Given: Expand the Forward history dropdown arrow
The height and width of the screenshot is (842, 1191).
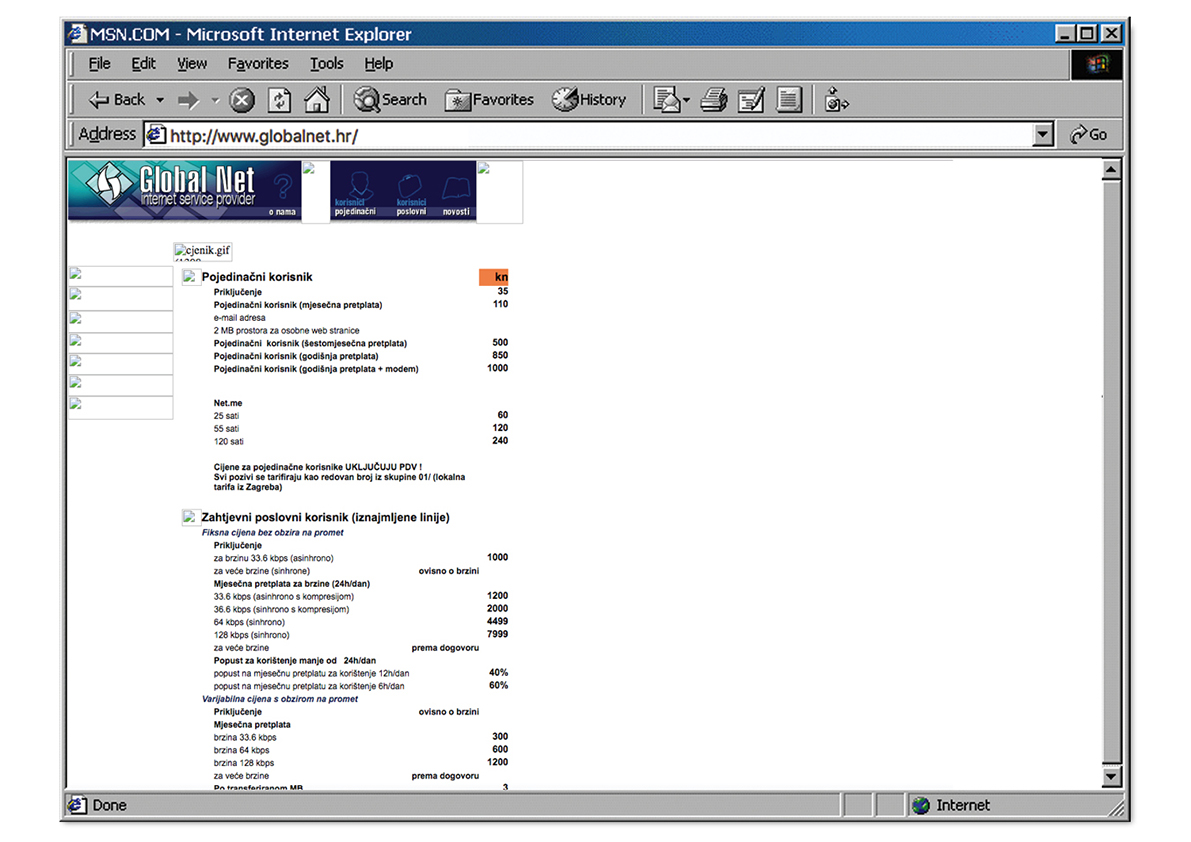Looking at the screenshot, I should (215, 100).
